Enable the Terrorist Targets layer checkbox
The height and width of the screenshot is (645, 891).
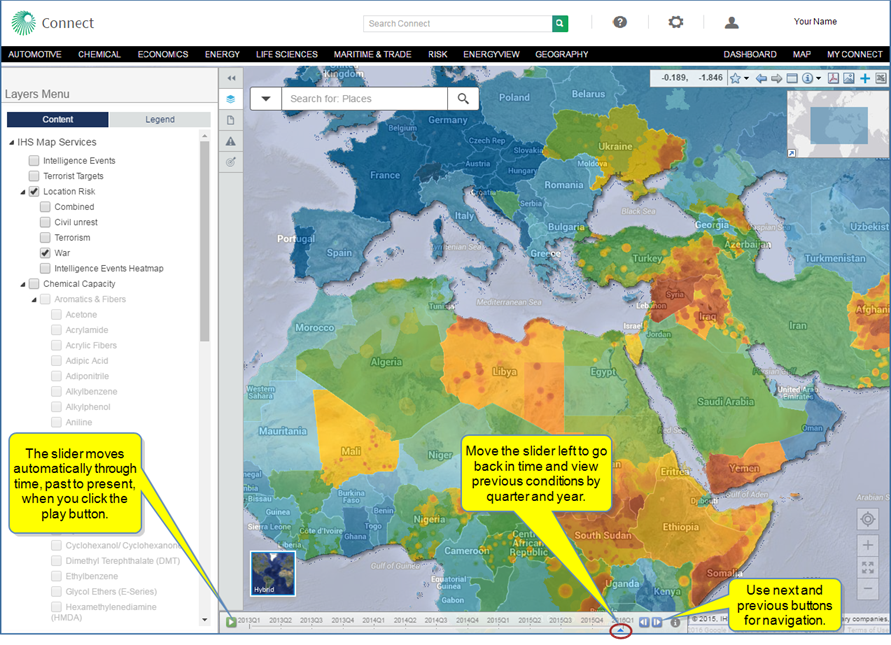[34, 176]
